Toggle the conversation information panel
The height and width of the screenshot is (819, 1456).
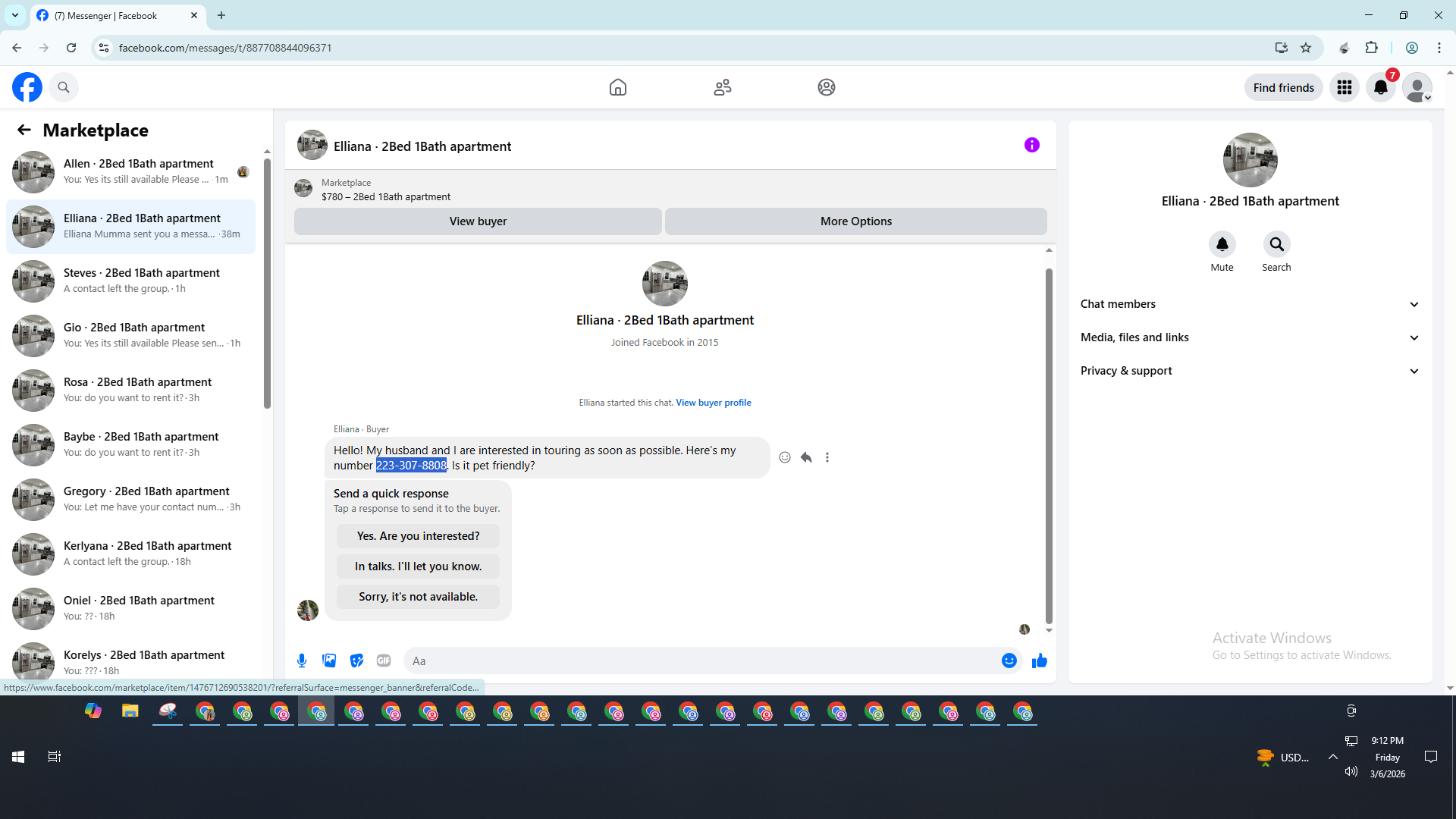[x=1031, y=145]
